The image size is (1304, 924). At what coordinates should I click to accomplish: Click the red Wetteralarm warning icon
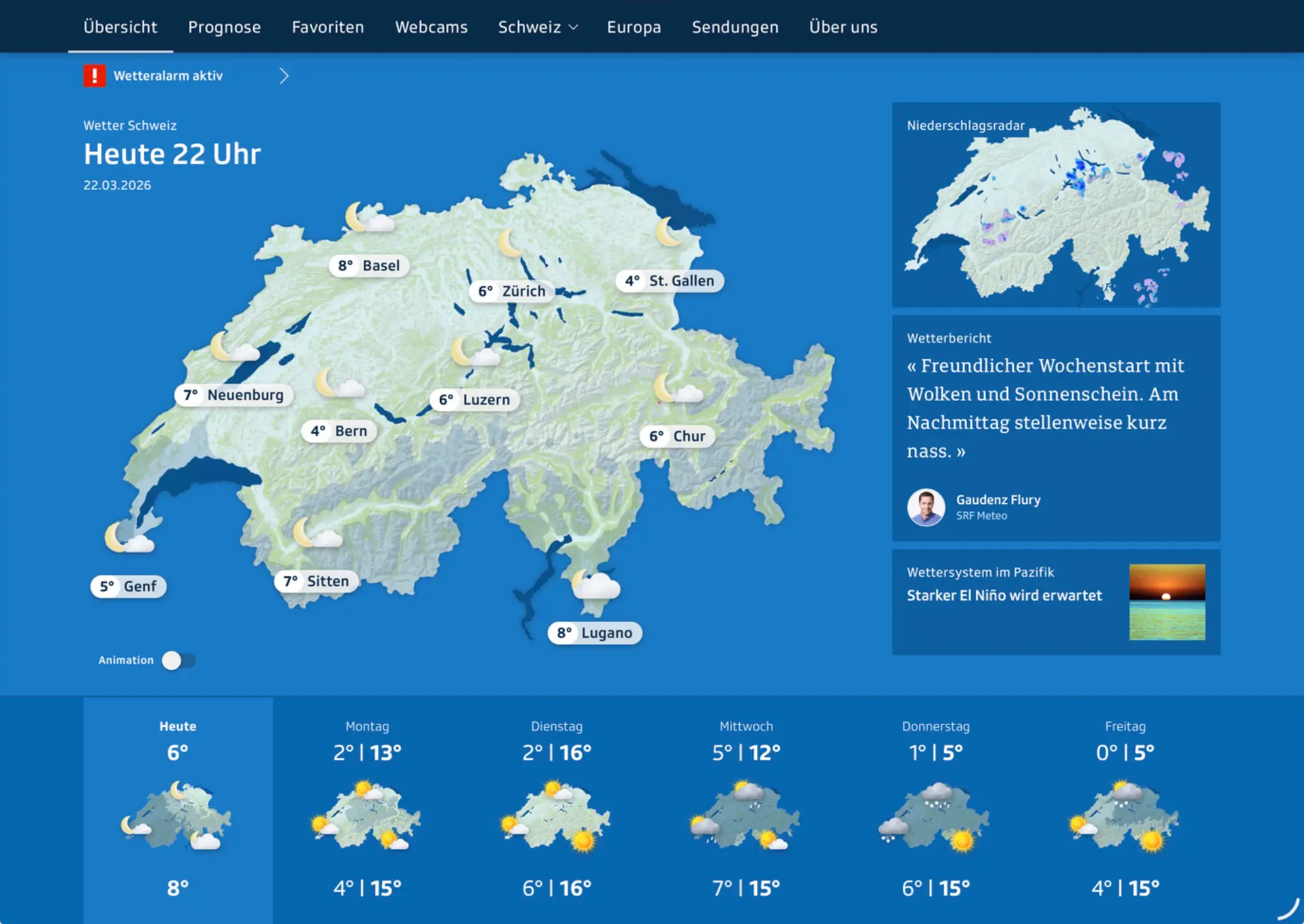pos(94,76)
